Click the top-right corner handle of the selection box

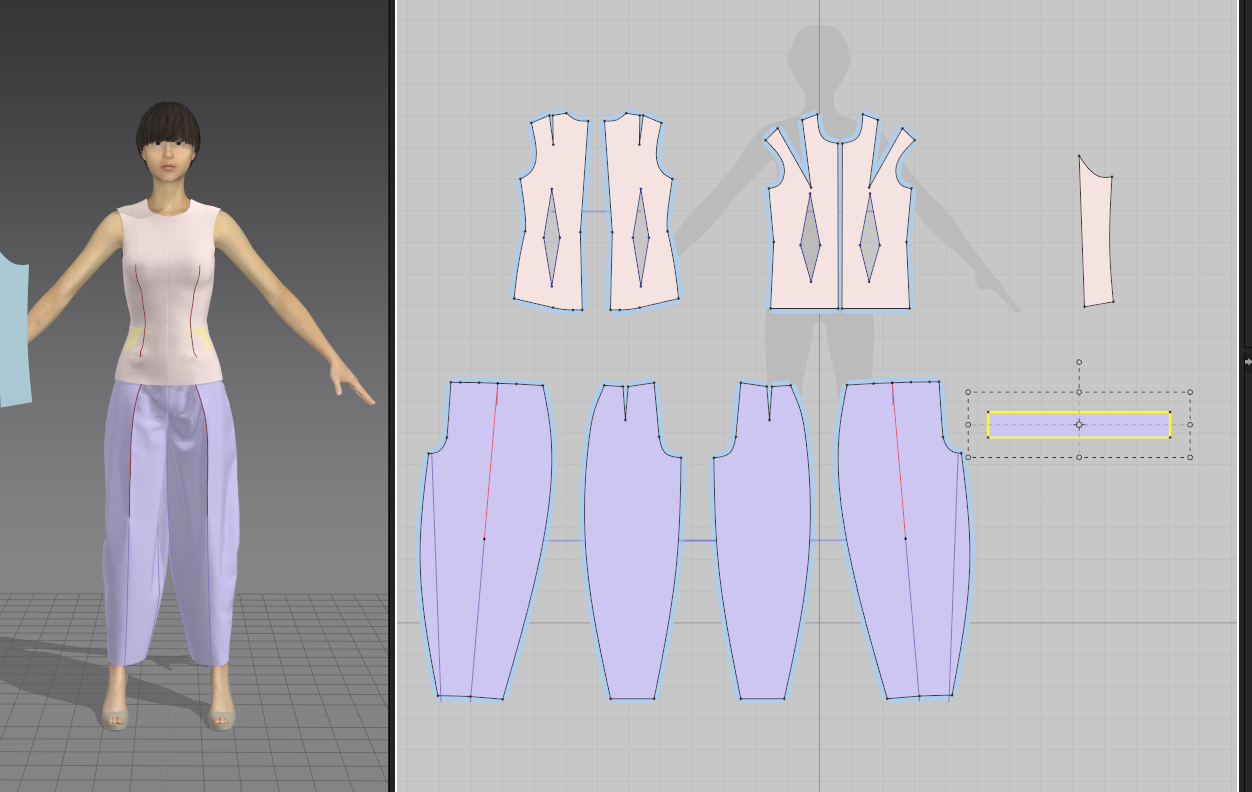click(1190, 392)
